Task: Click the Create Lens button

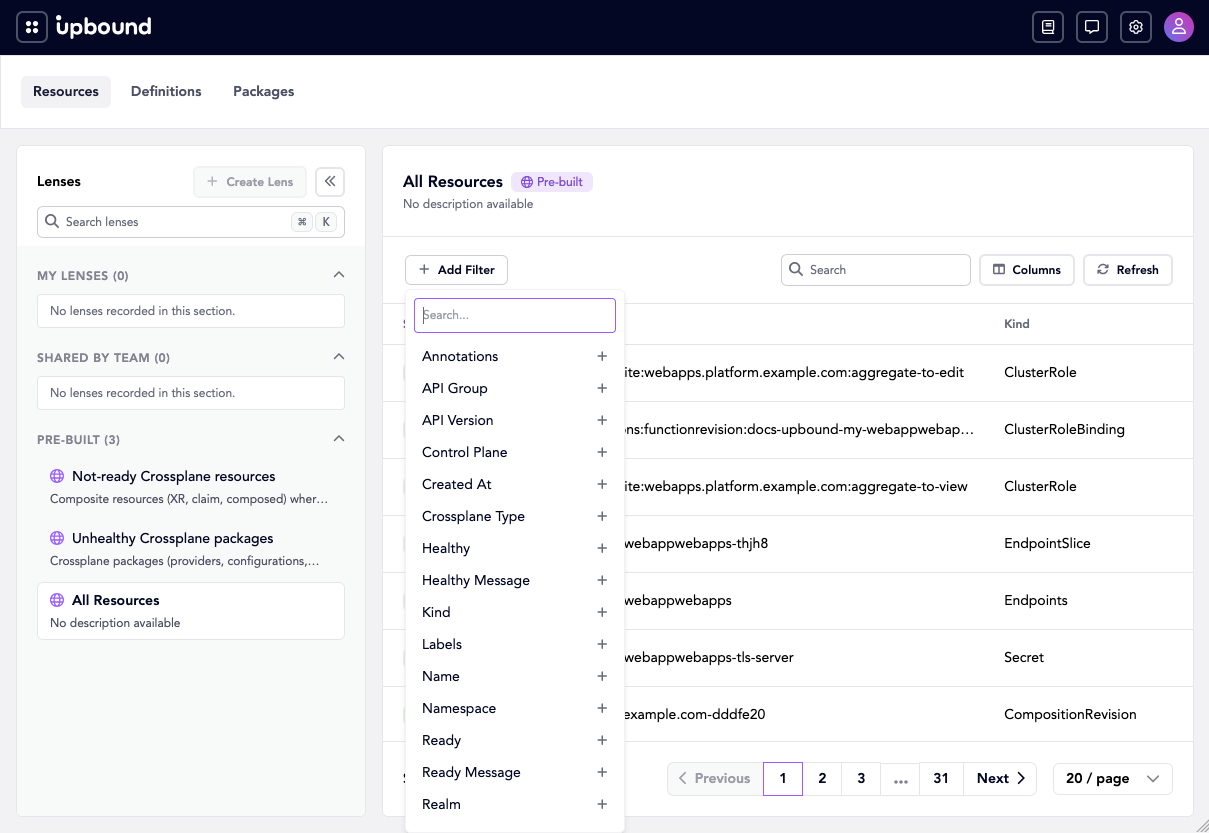Action: (250, 181)
